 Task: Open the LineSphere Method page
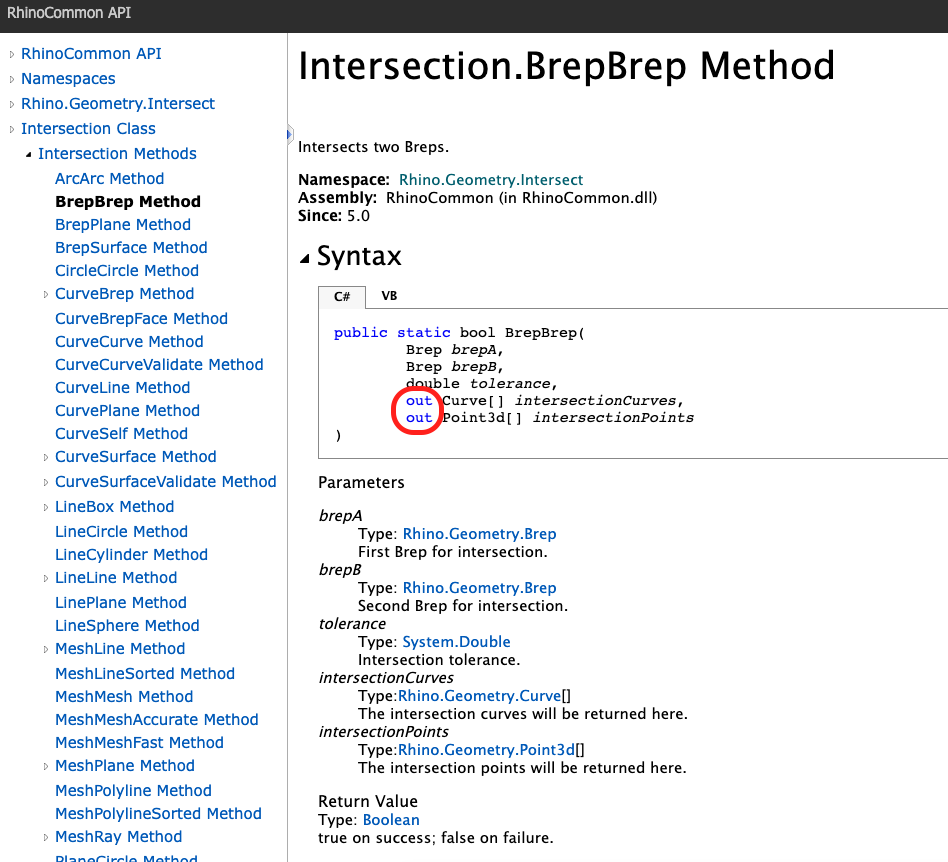coord(127,626)
